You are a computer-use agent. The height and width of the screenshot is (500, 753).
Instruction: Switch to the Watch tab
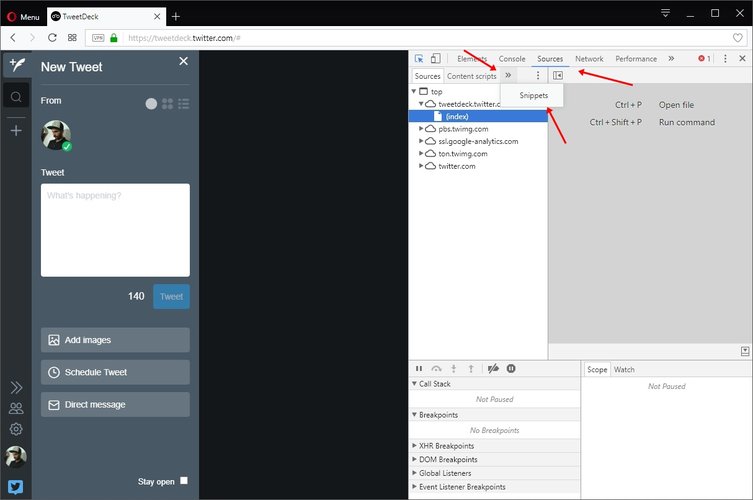click(624, 369)
